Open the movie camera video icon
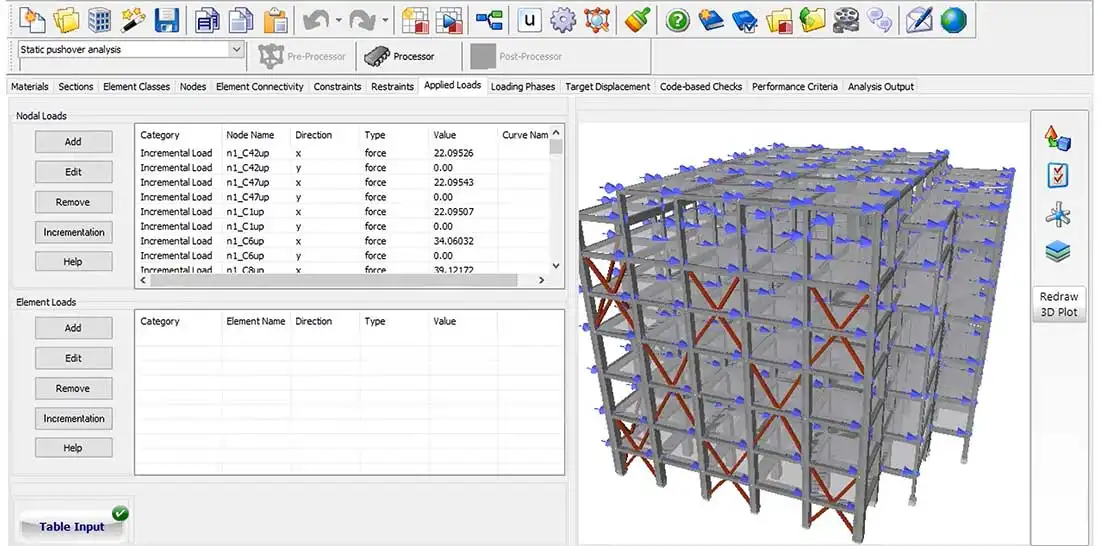Image resolution: width=1100 pixels, height=546 pixels. point(846,20)
